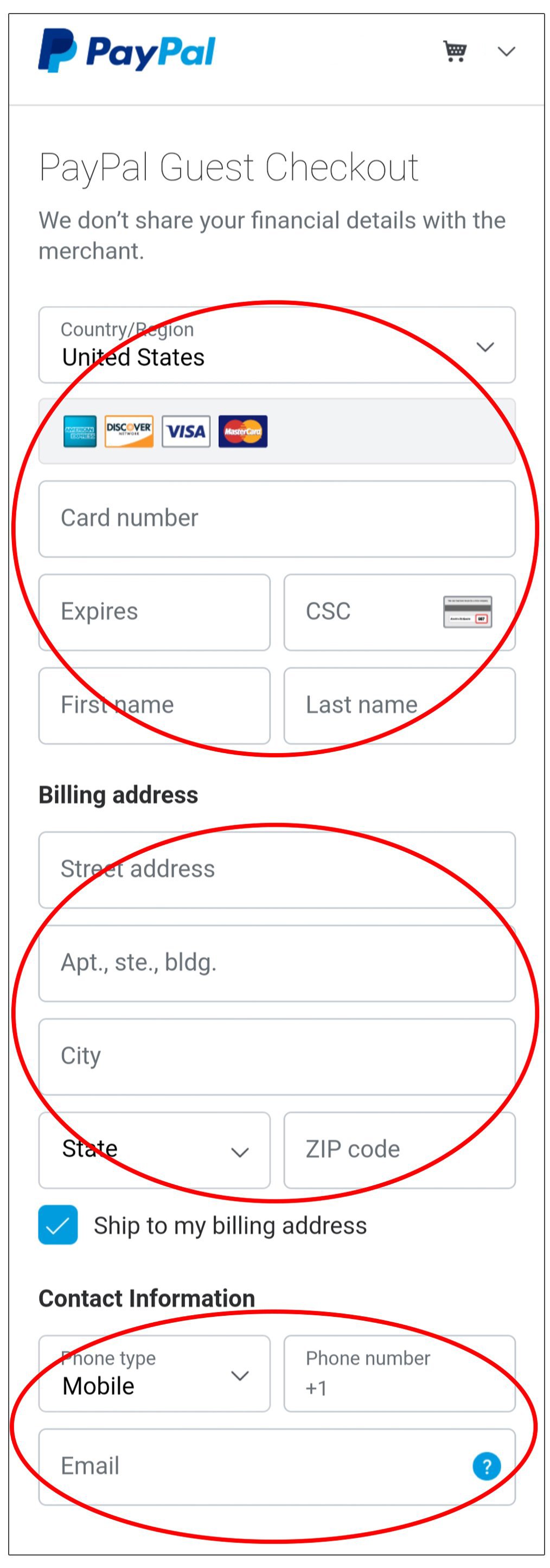The image size is (550, 1568).
Task: Click the Street address field
Action: [x=277, y=869]
